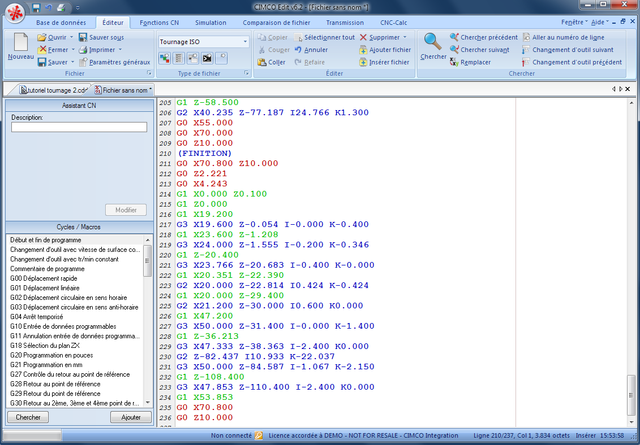640x445 pixels.
Task: Click Remplacer
Action: pos(470,62)
